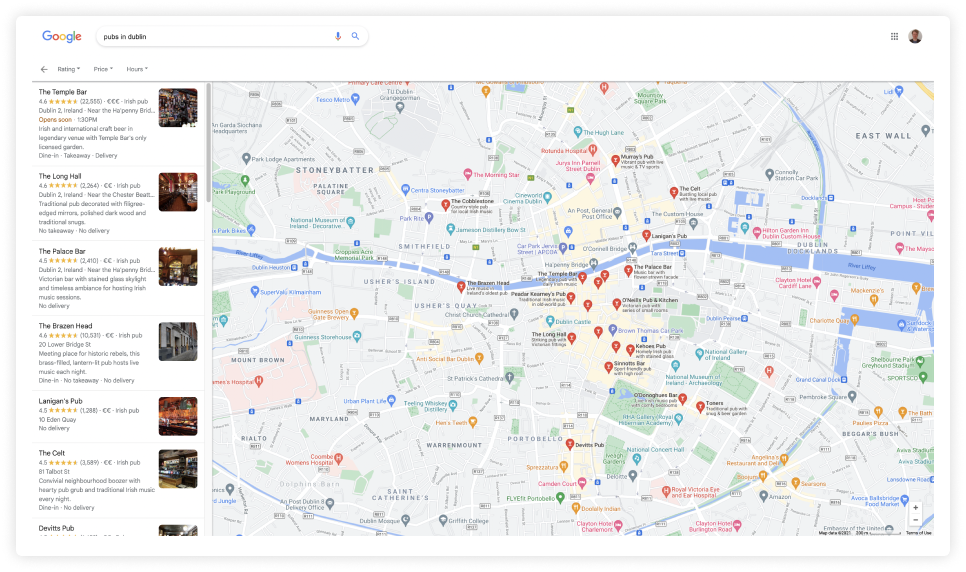The width and height of the screenshot is (966, 572).
Task: Click Urban Plant Life map marker
Action: 391,401
